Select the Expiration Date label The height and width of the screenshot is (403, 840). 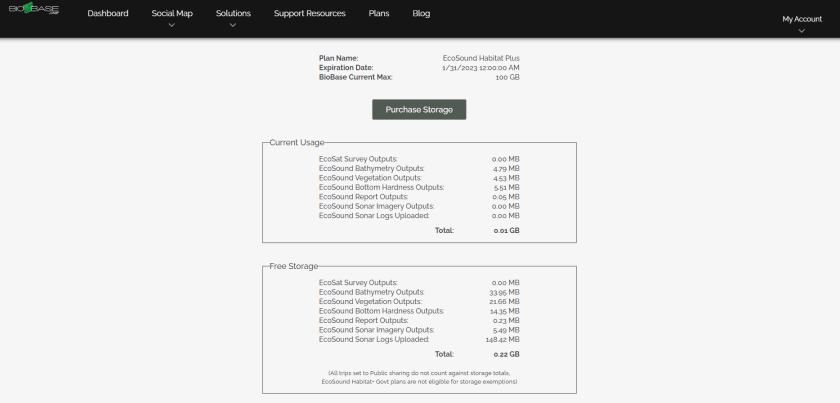(x=346, y=68)
